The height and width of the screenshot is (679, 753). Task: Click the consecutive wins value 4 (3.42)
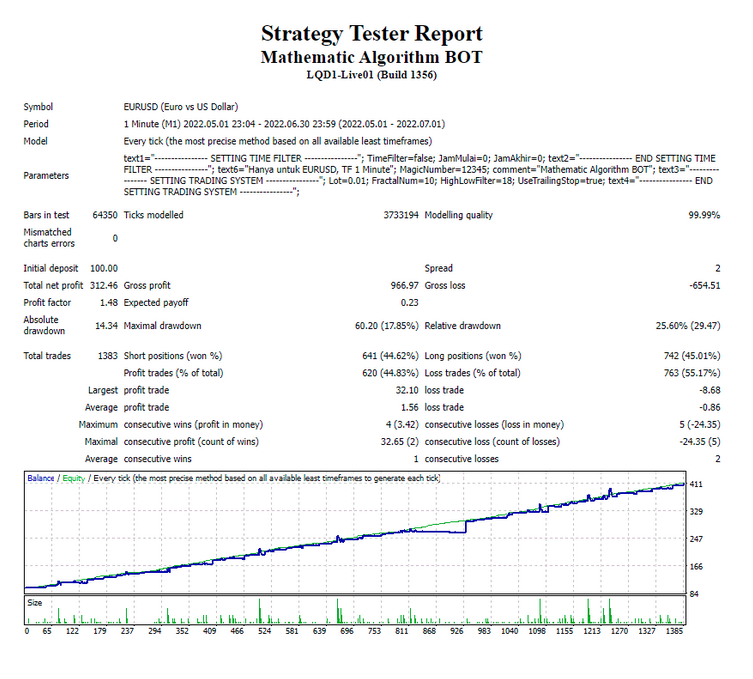tap(402, 424)
